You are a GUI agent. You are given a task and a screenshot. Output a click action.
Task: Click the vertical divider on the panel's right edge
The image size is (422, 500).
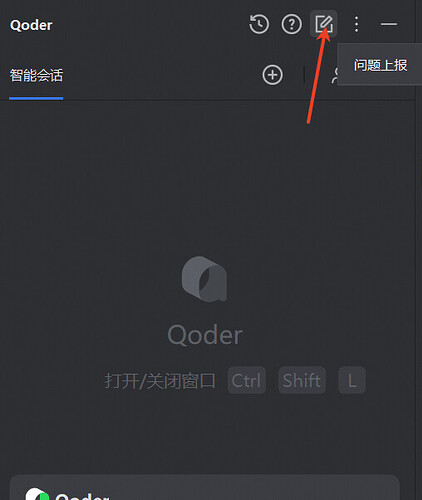click(416, 250)
